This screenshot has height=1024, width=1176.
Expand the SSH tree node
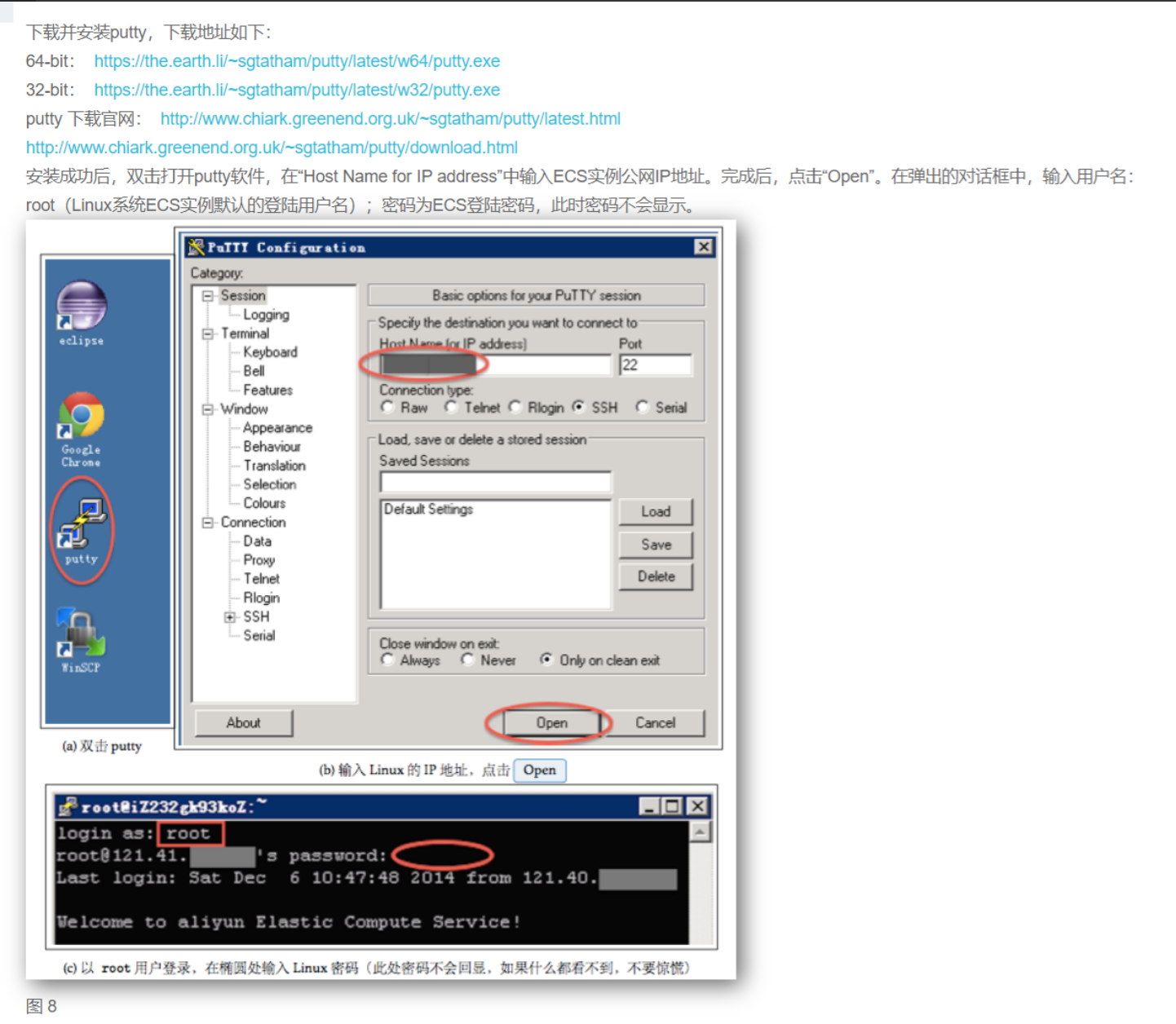[230, 616]
